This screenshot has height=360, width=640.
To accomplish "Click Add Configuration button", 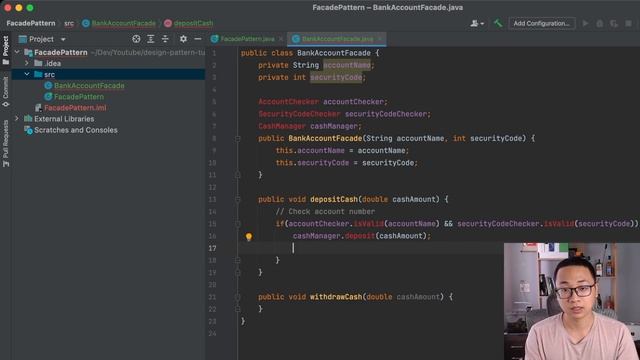I will pos(541,23).
